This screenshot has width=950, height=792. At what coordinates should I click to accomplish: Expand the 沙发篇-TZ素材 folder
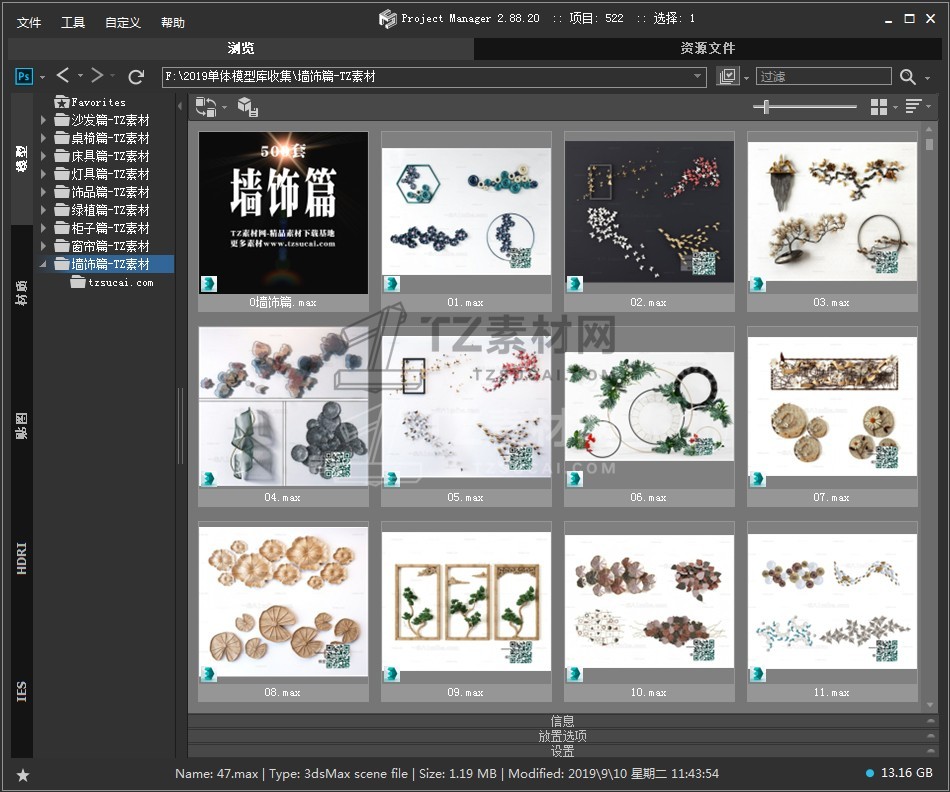click(x=43, y=120)
